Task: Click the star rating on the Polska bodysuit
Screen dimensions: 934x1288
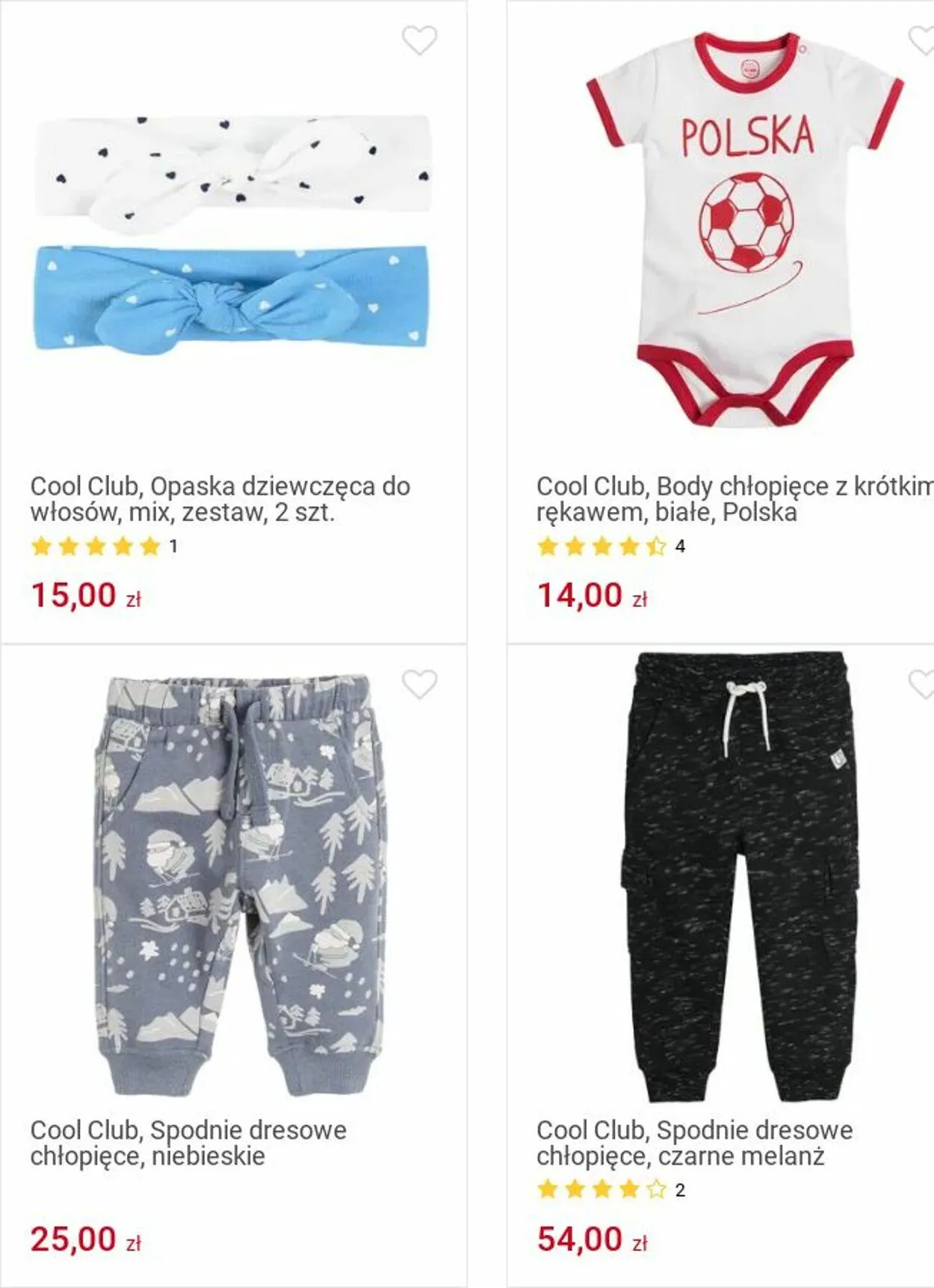Action: coord(601,546)
